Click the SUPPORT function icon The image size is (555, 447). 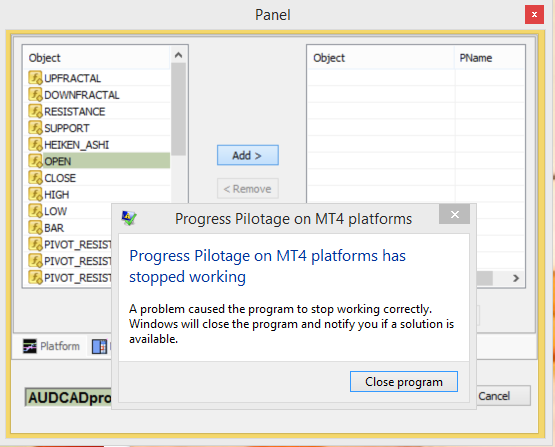(x=35, y=128)
